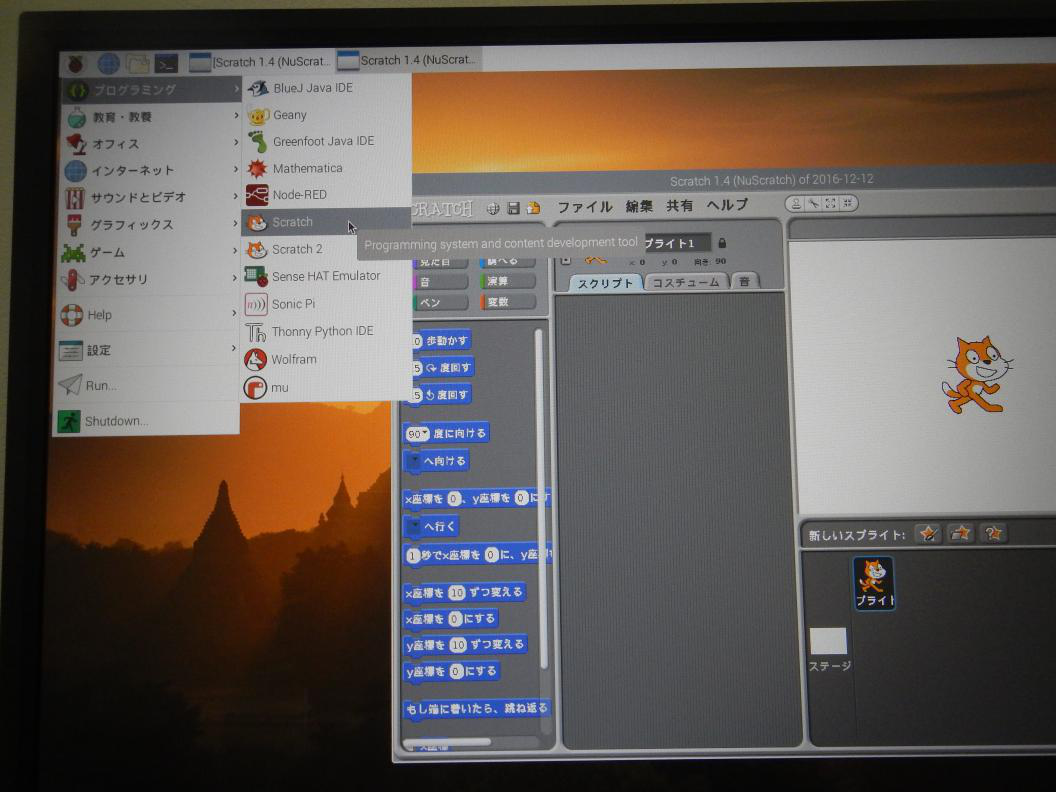Image resolution: width=1056 pixels, height=792 pixels.
Task: Click the Scratch share project icon
Action: [533, 207]
